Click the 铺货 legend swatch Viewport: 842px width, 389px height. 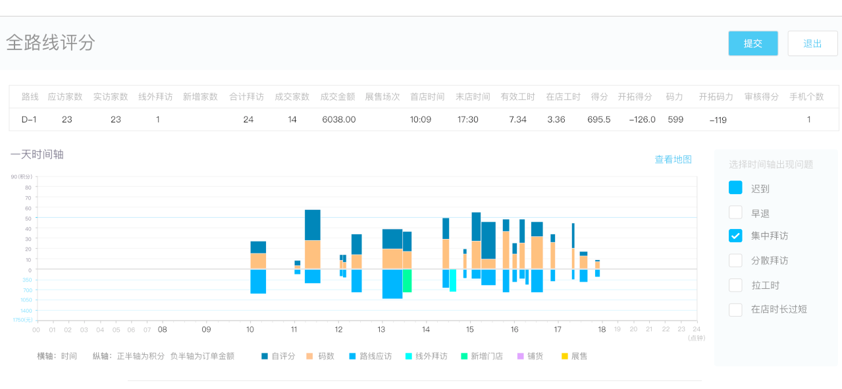click(x=520, y=356)
